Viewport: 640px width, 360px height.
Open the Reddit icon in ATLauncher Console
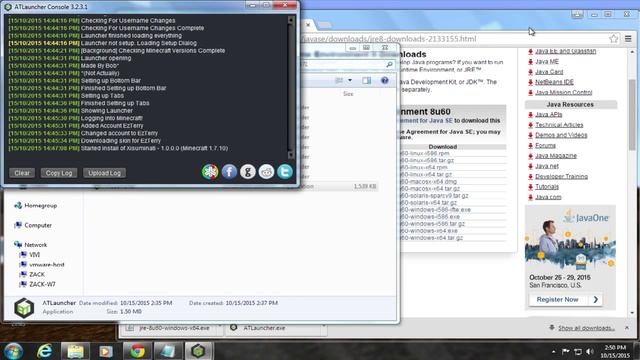point(267,172)
